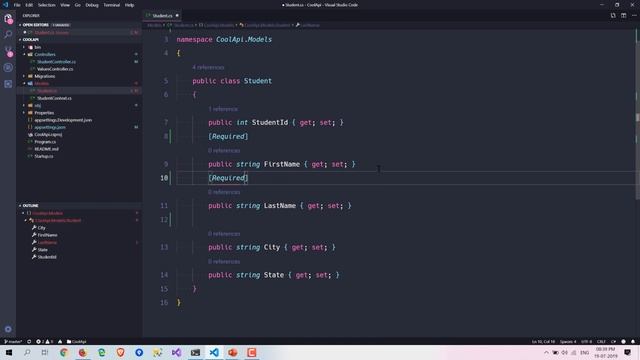
Task: Click the CoolApi project status item
Action: coord(76,342)
